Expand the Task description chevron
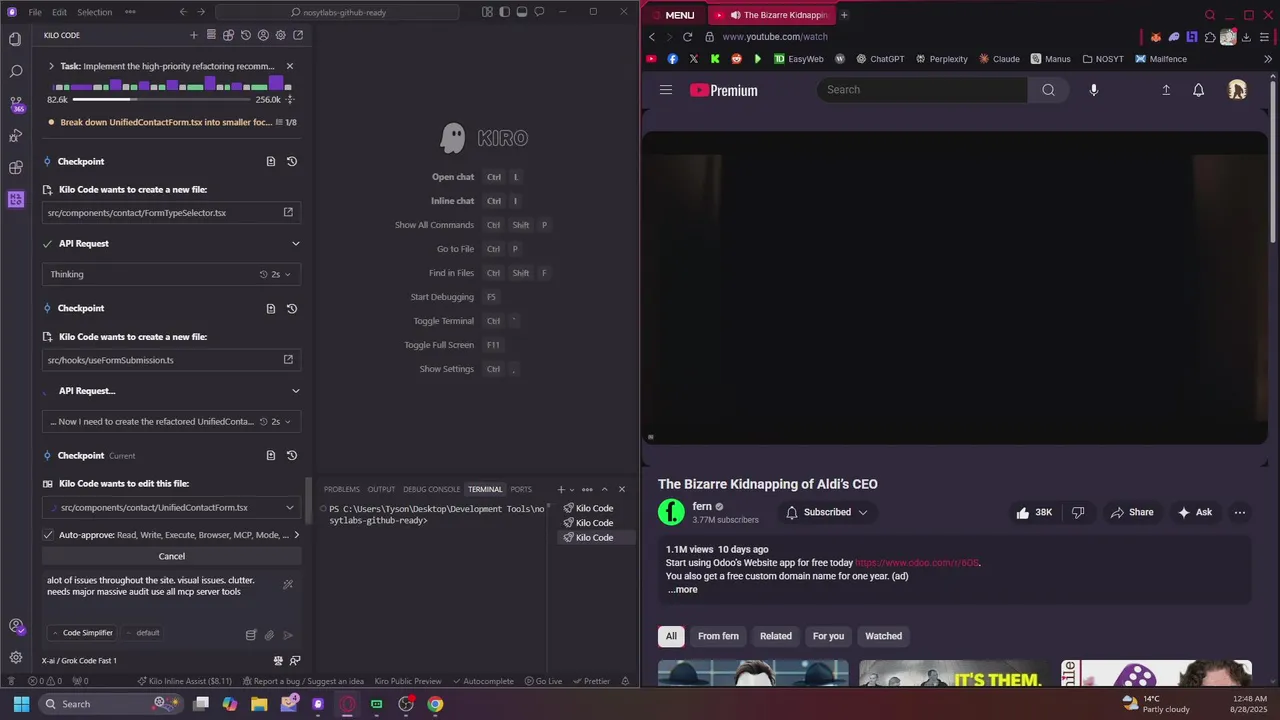 point(51,66)
